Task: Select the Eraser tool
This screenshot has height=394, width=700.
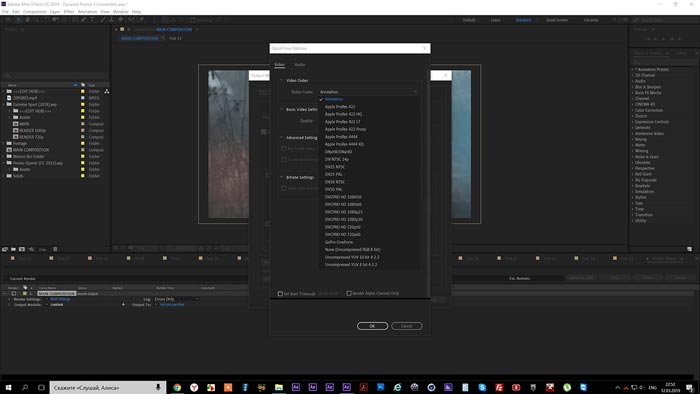Action: point(121,20)
